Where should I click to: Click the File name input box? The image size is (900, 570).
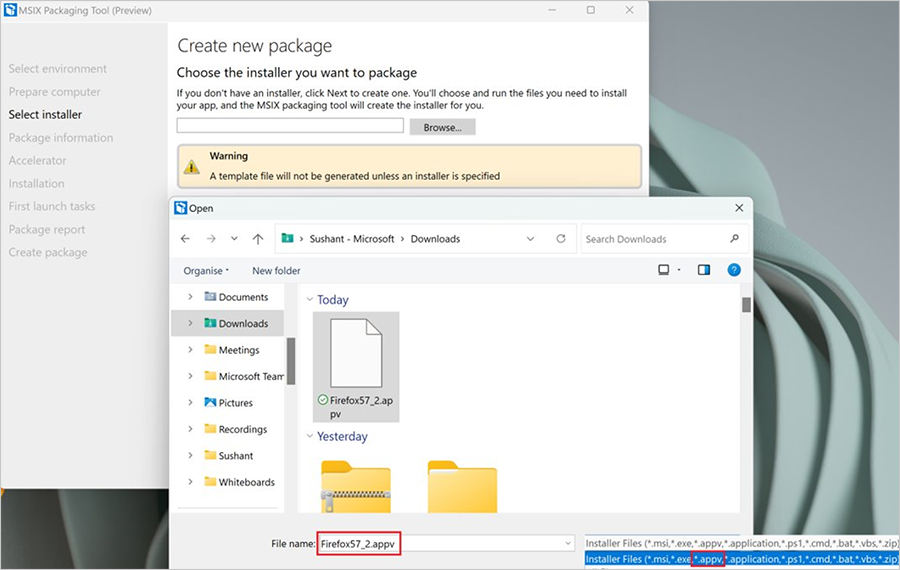[x=446, y=543]
